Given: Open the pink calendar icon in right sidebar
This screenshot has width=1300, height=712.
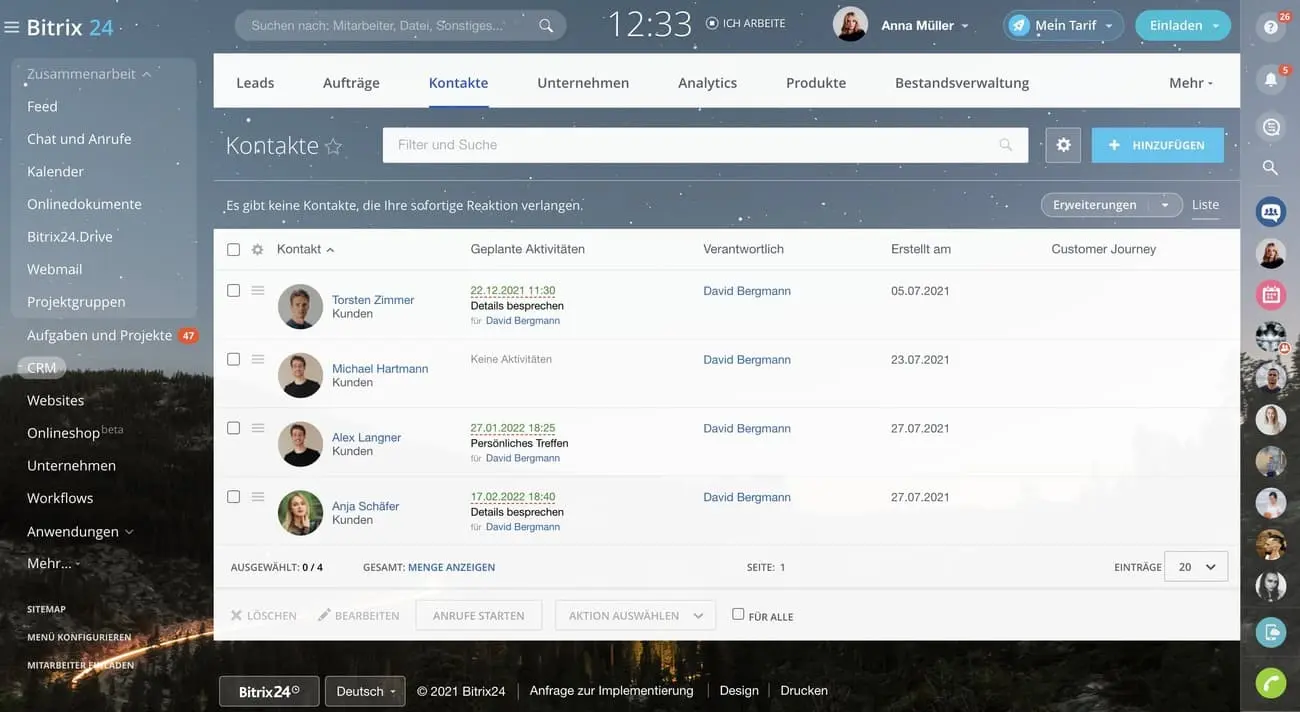Looking at the screenshot, I should click(1271, 294).
